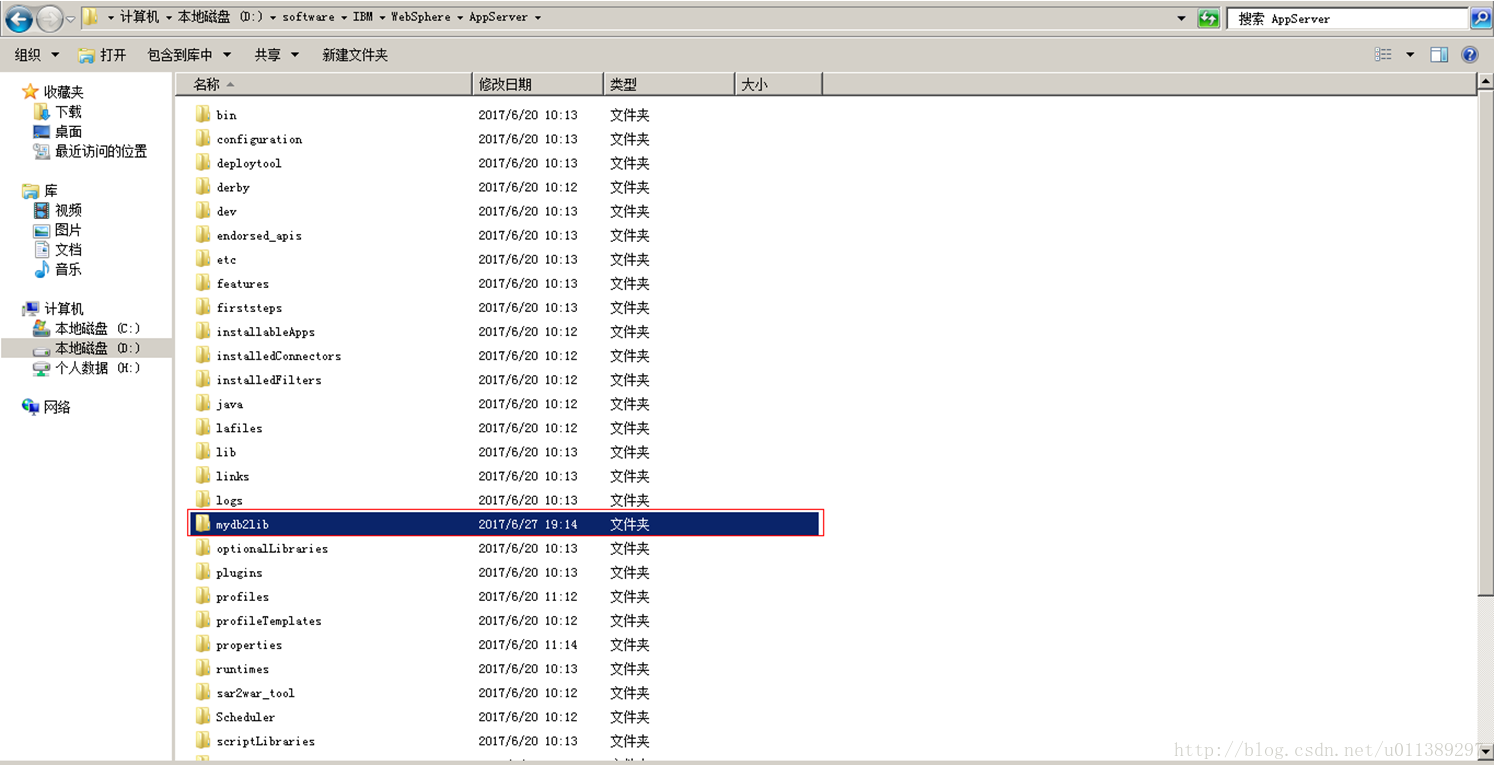Select 网络 in the navigation pane
This screenshot has height=770, width=1495.
point(57,407)
